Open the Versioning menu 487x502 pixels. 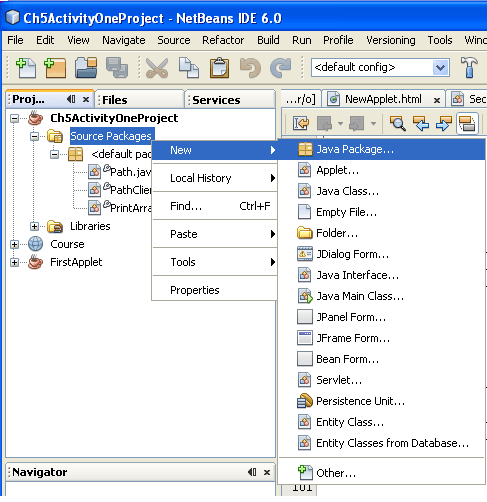[391, 40]
